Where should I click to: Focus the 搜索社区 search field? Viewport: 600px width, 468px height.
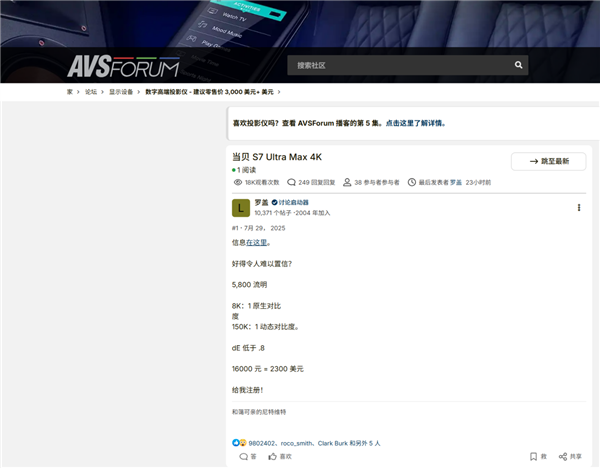[x=408, y=65]
